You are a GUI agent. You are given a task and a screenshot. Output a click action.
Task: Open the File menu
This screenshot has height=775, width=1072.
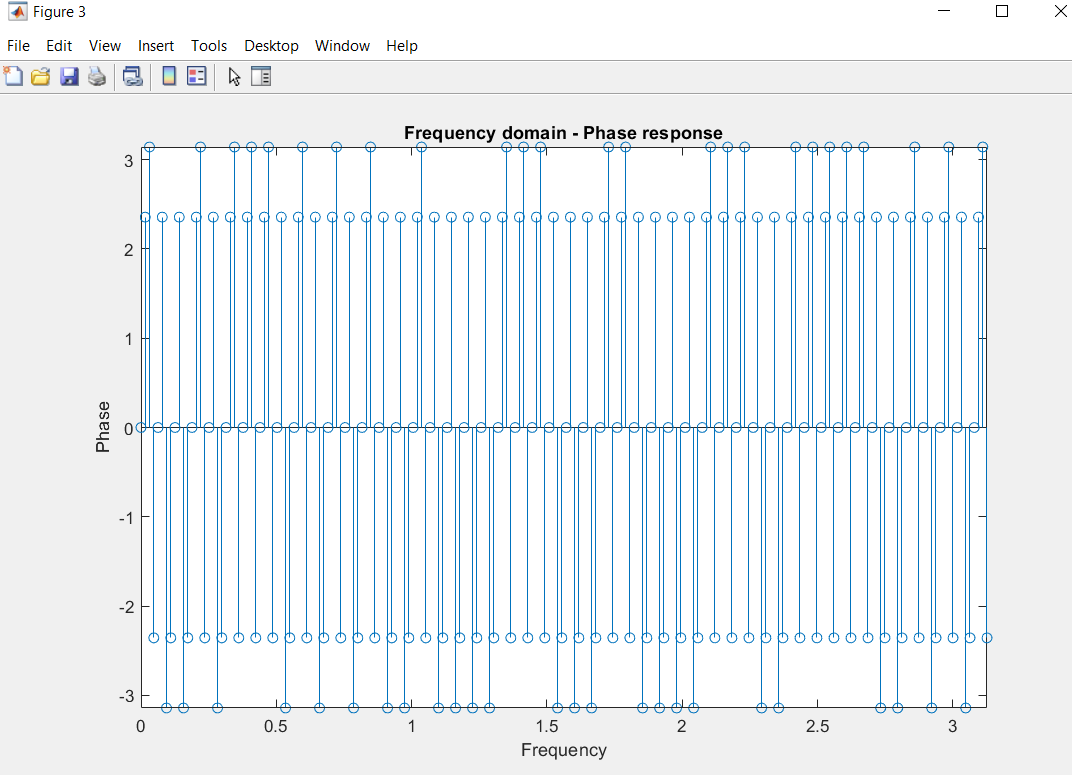pos(19,46)
